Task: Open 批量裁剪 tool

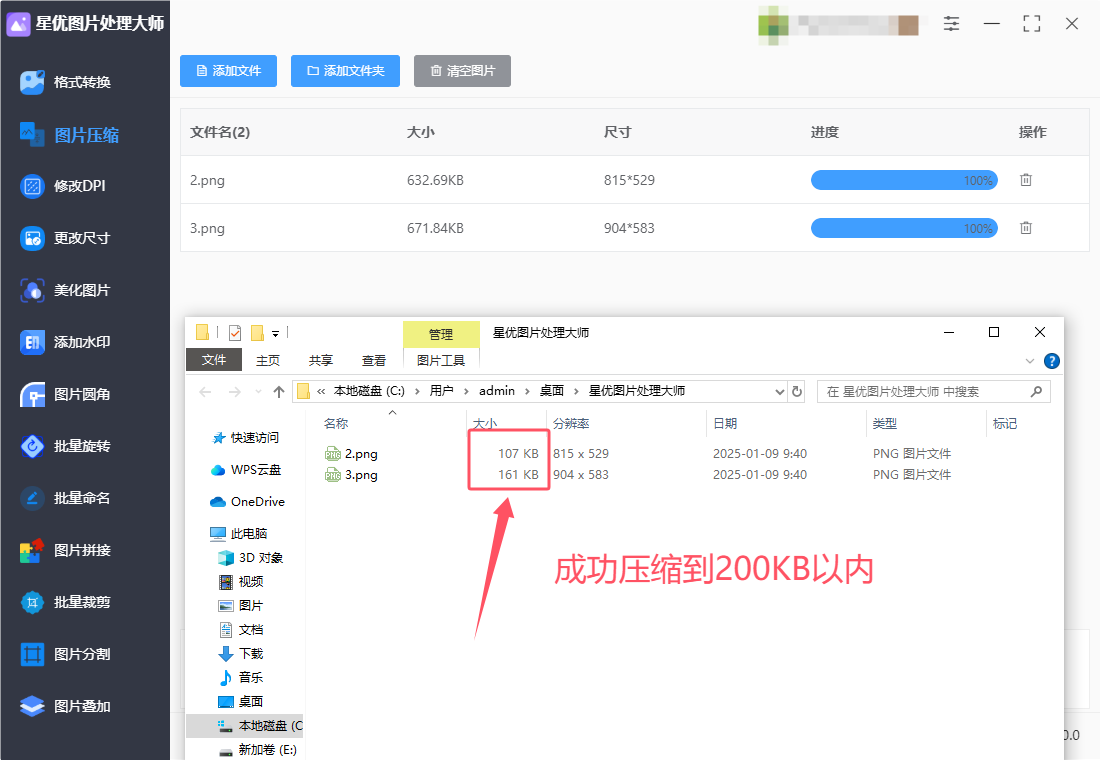Action: tap(65, 602)
